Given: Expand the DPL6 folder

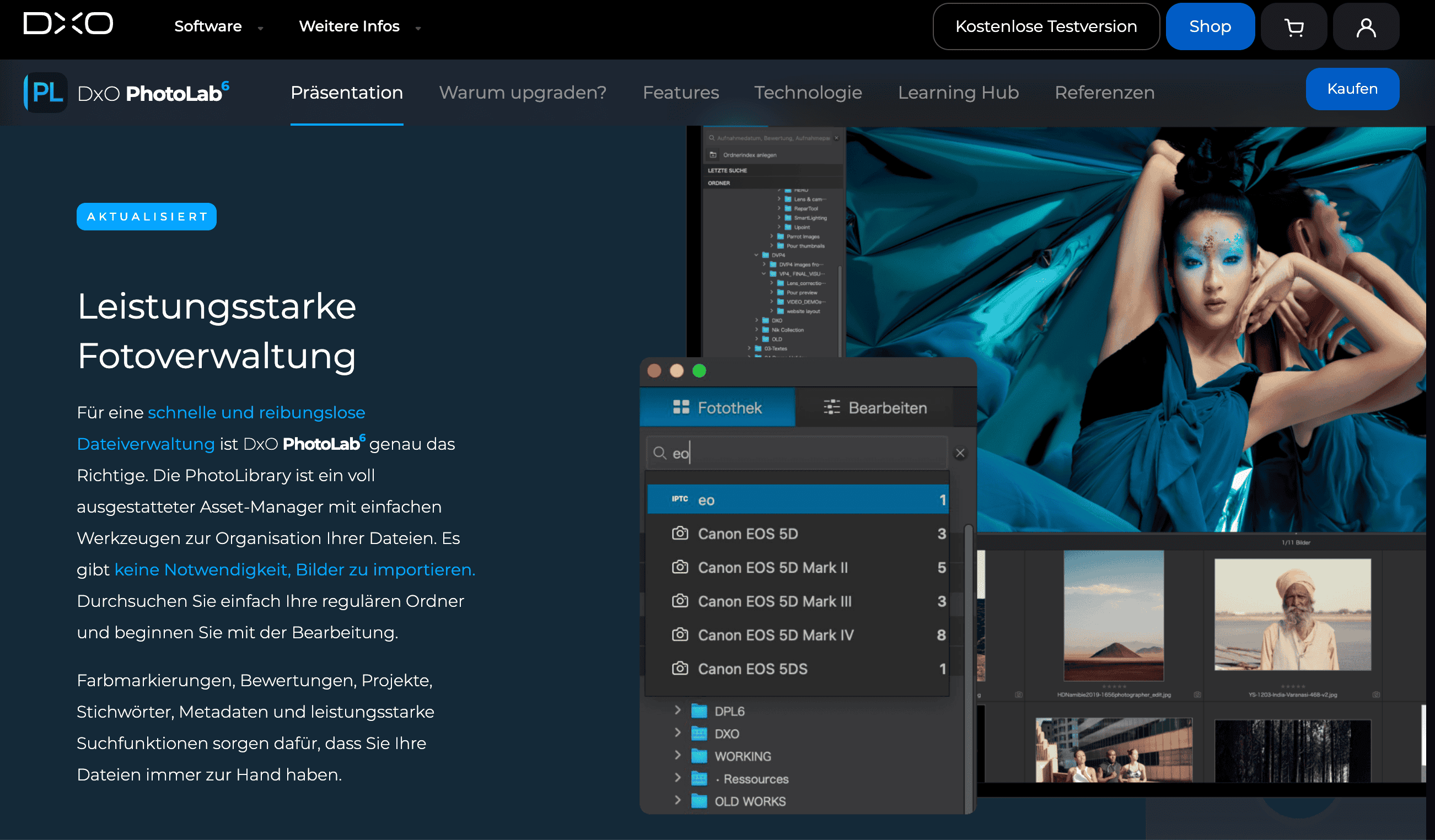Looking at the screenshot, I should coord(678,710).
